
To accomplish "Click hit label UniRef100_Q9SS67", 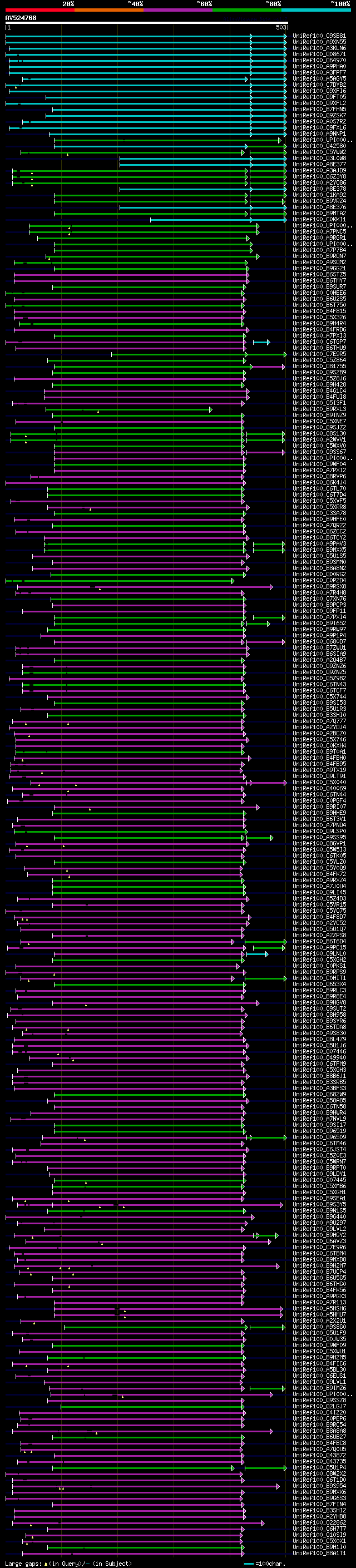I will click(x=319, y=452).
